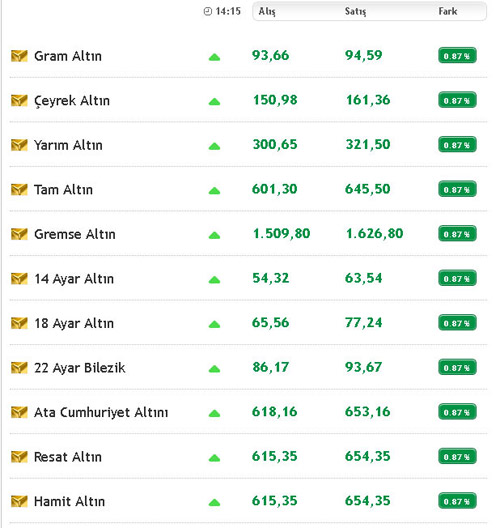Viewport: 500px width, 528px height.
Task: Open the Ata Cumhuriyet Altını link
Action: pyautogui.click(x=101, y=412)
